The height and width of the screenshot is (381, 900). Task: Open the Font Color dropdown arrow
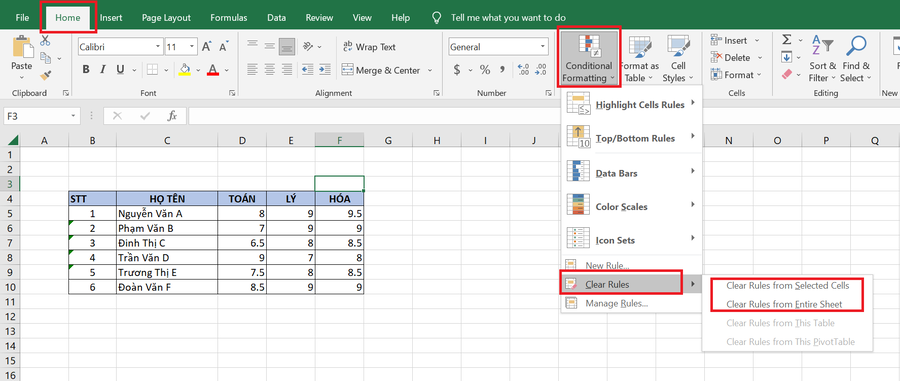[x=227, y=71]
